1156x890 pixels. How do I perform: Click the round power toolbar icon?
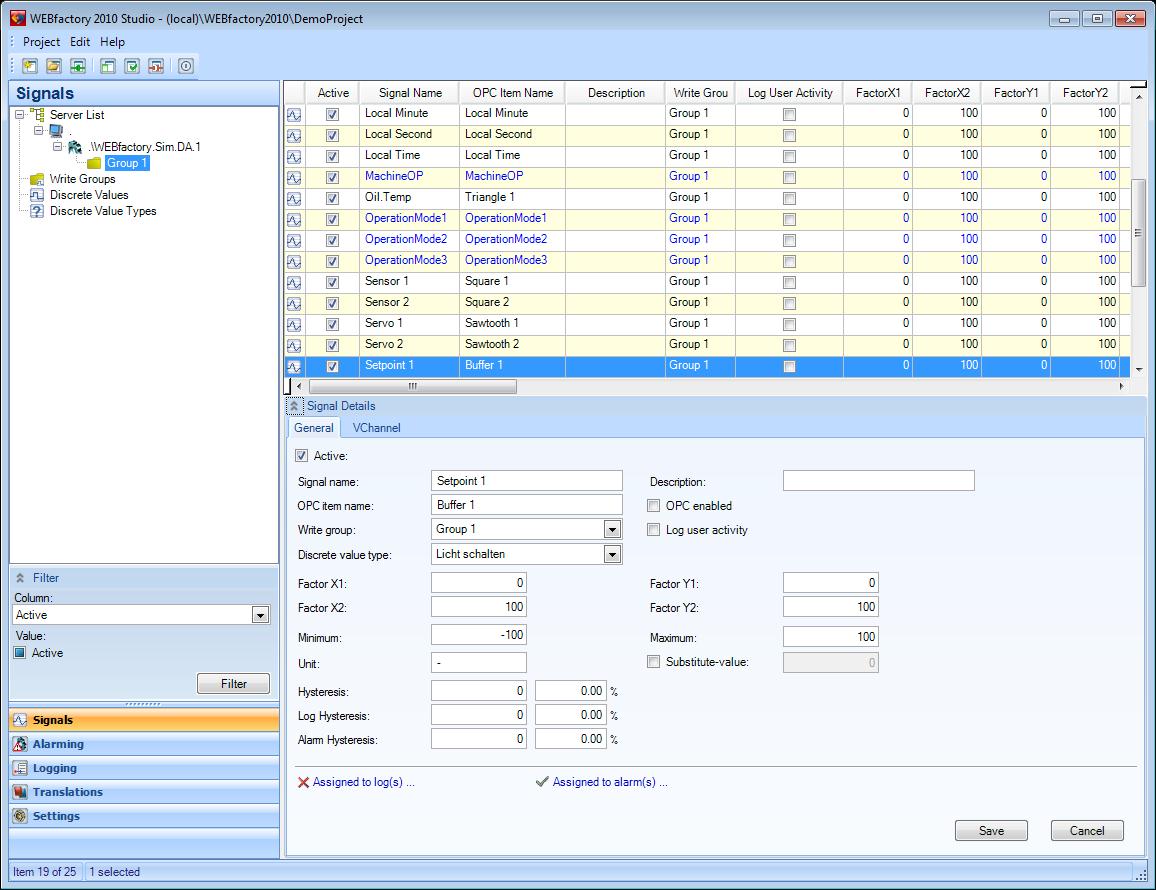point(186,66)
